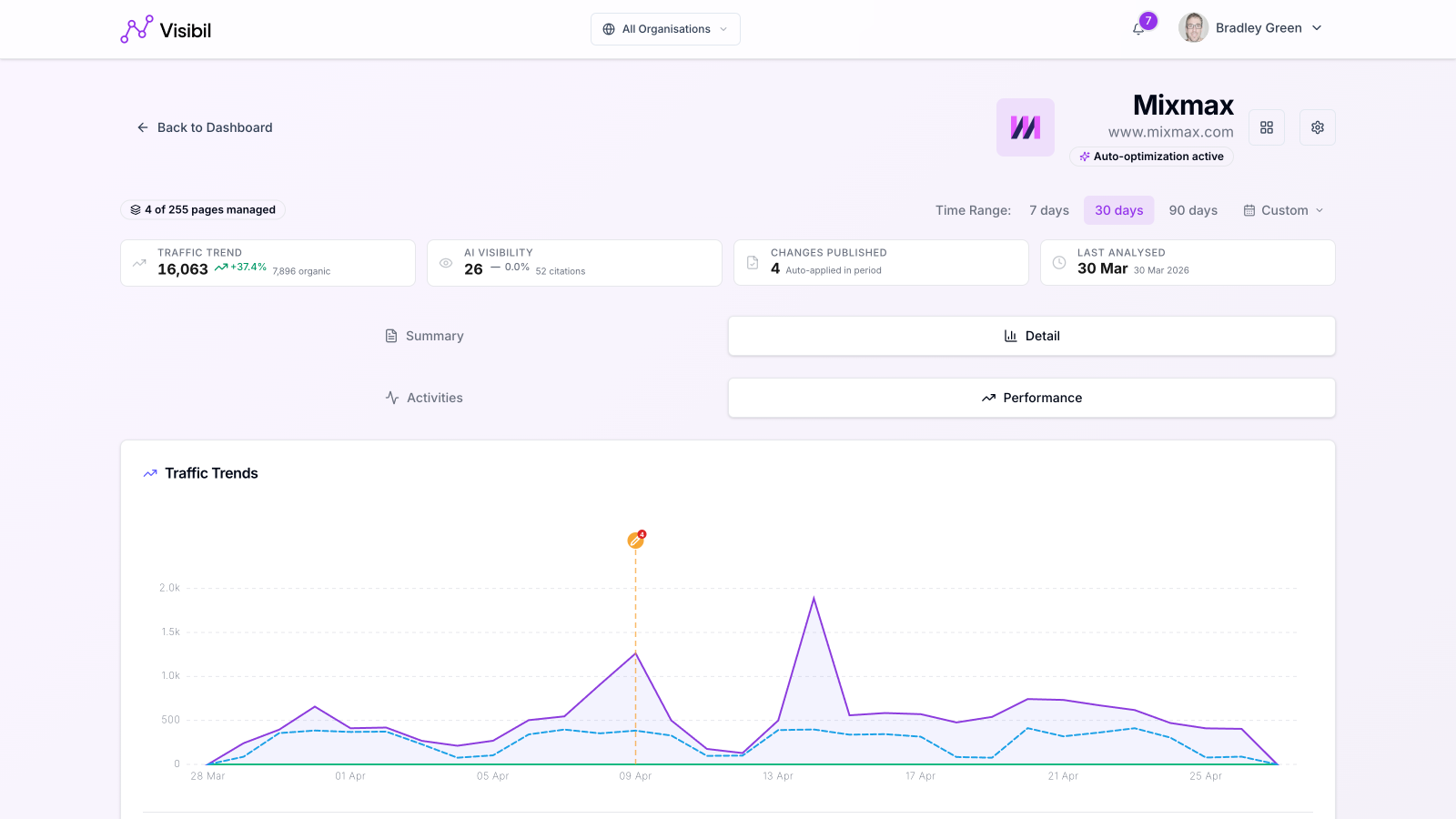Expand the Bradley Green account menu chevron
This screenshot has height=819, width=1456.
pyautogui.click(x=1317, y=28)
